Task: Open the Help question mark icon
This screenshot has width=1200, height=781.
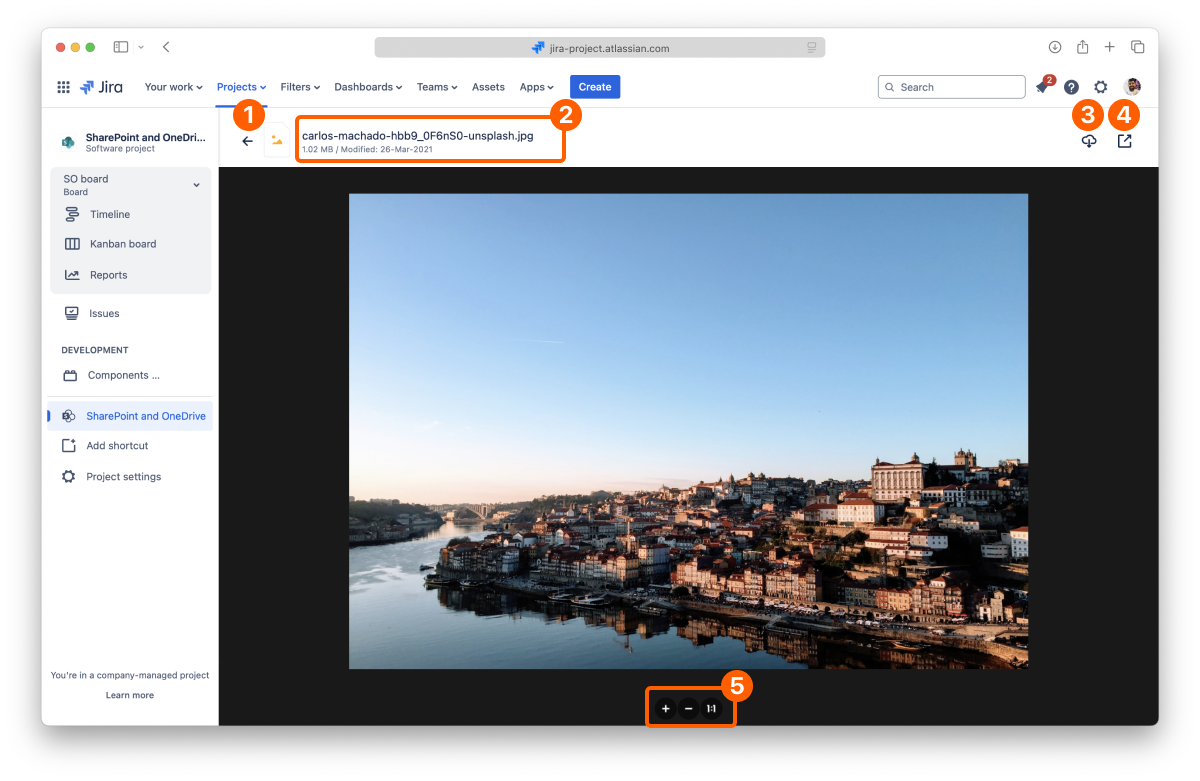Action: pos(1071,87)
